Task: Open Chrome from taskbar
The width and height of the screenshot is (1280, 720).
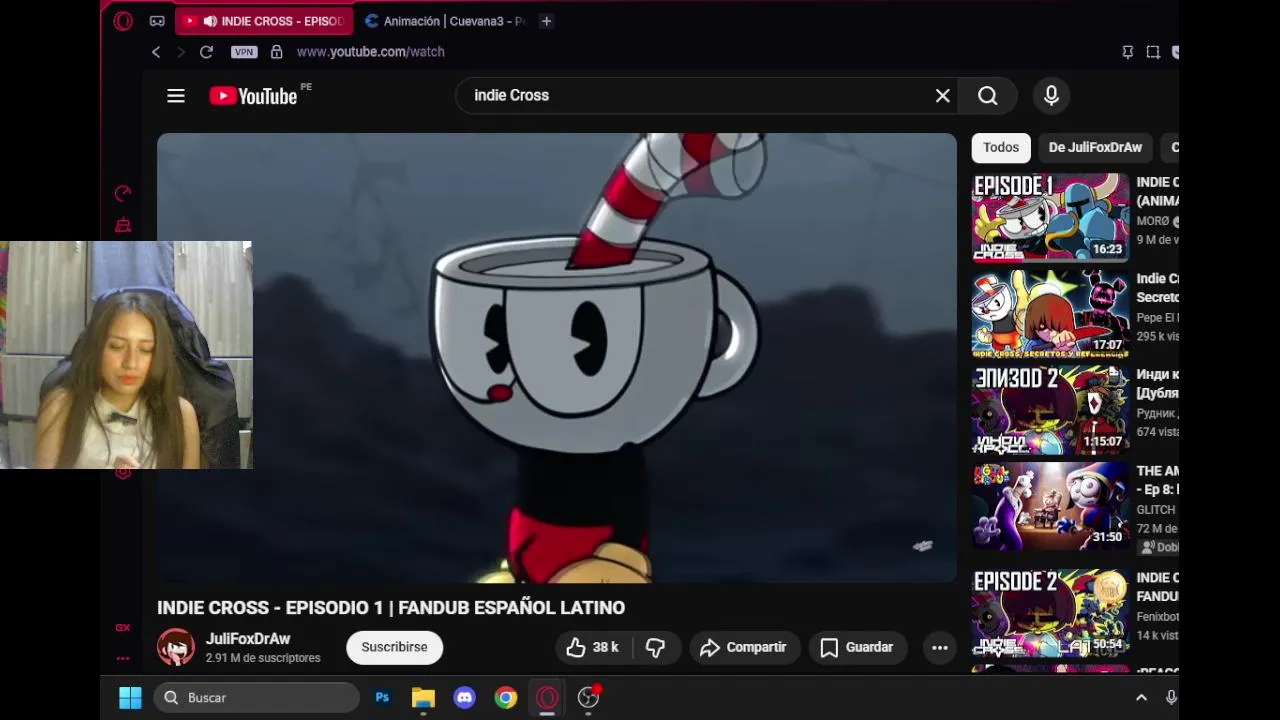Action: point(506,698)
